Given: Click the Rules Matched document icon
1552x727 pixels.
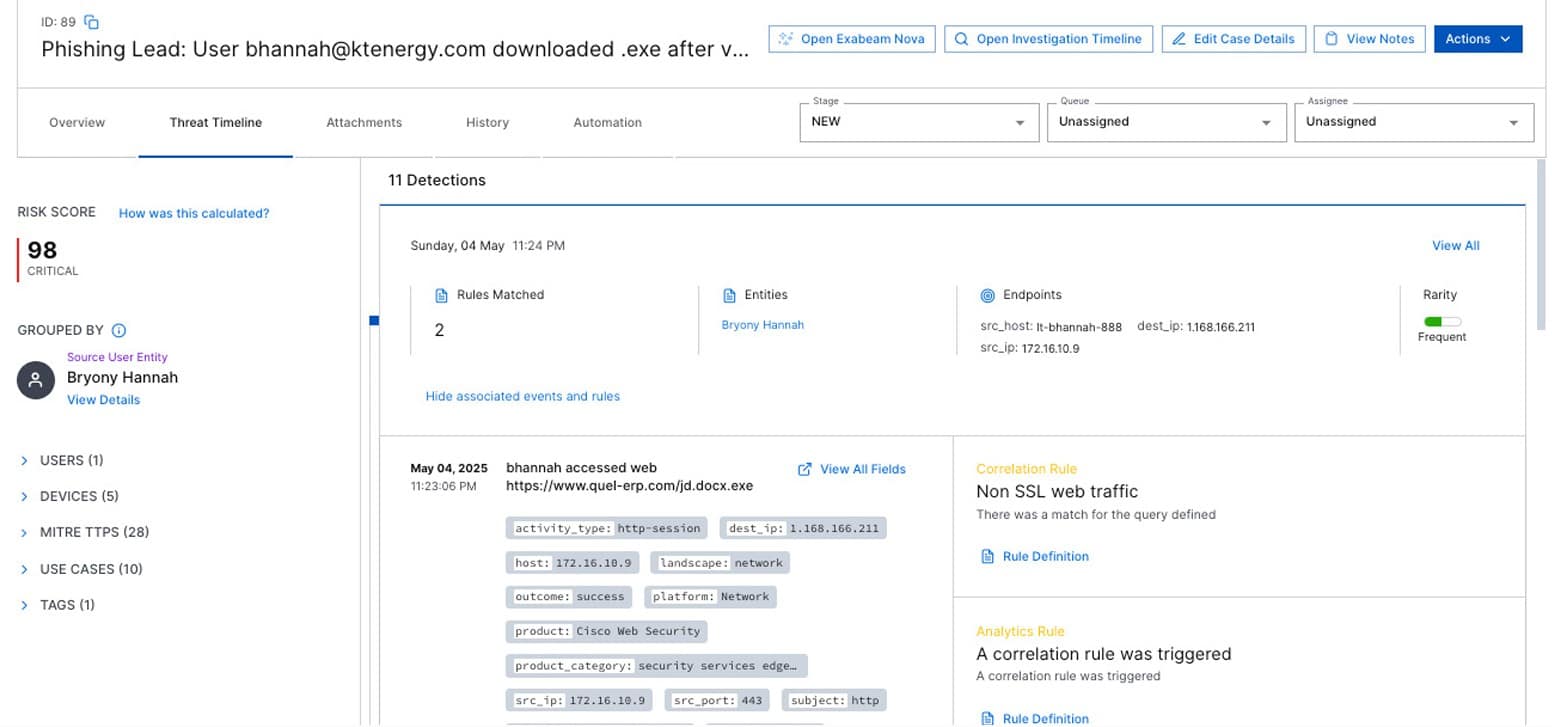Looking at the screenshot, I should pos(441,295).
